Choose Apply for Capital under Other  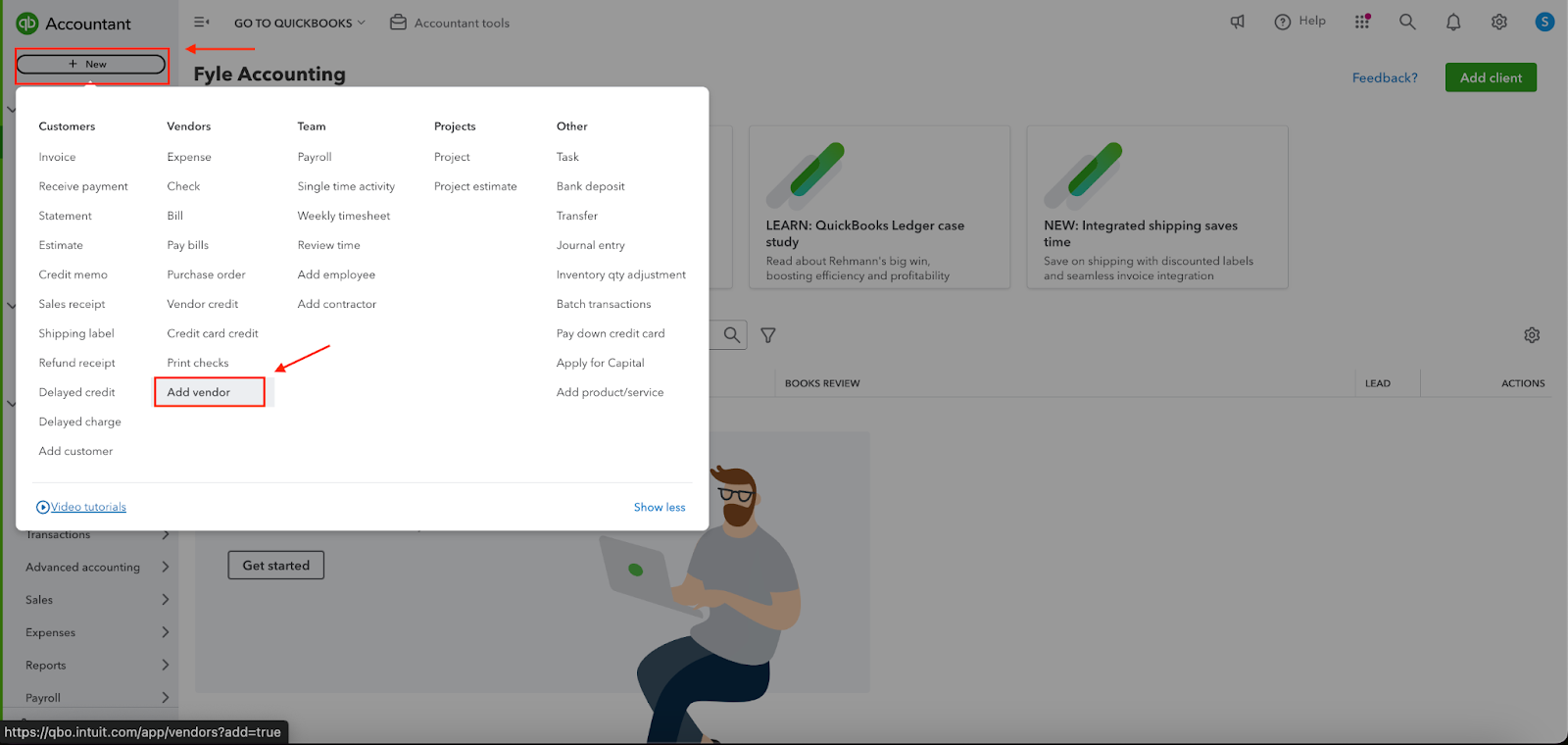[600, 363]
